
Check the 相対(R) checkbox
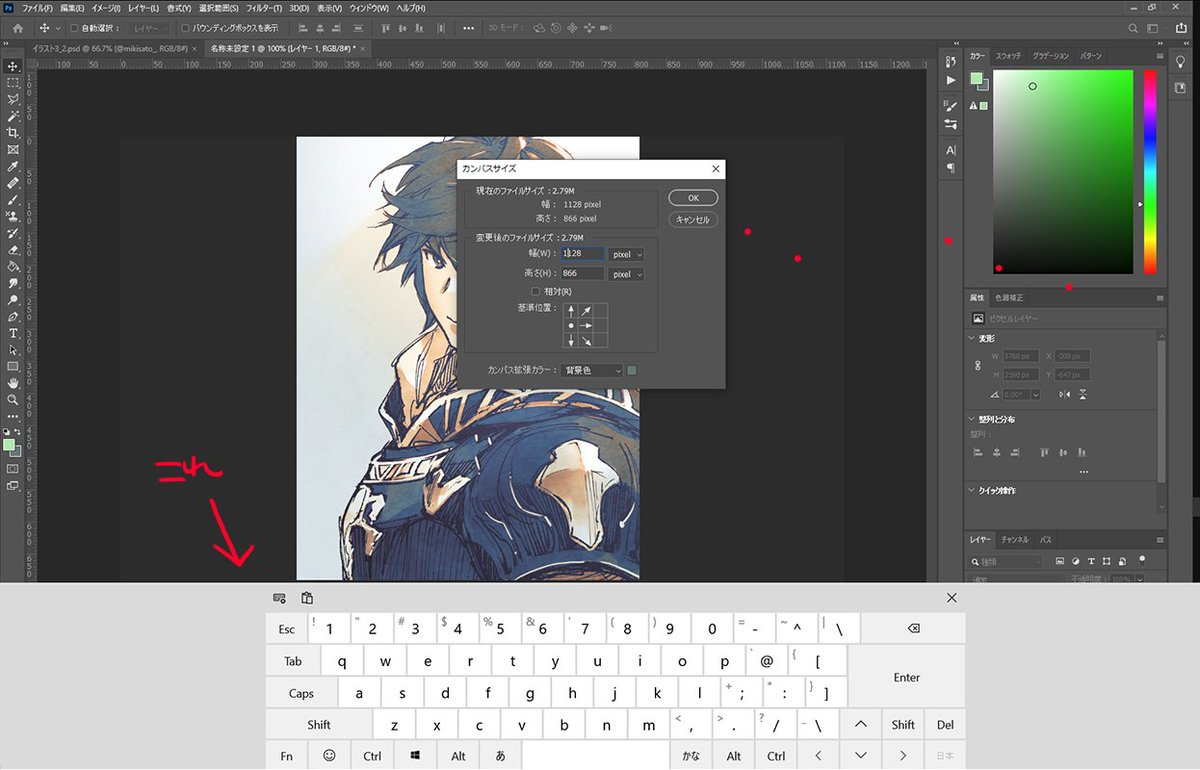tap(536, 291)
